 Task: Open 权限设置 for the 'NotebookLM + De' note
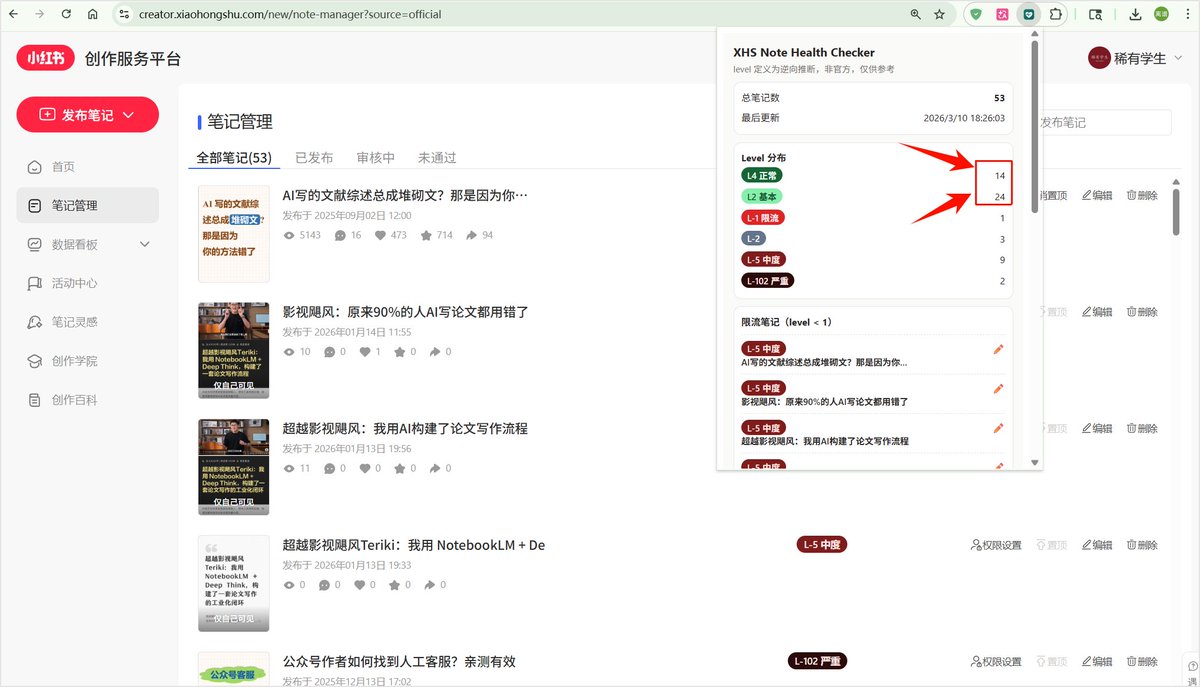(996, 545)
